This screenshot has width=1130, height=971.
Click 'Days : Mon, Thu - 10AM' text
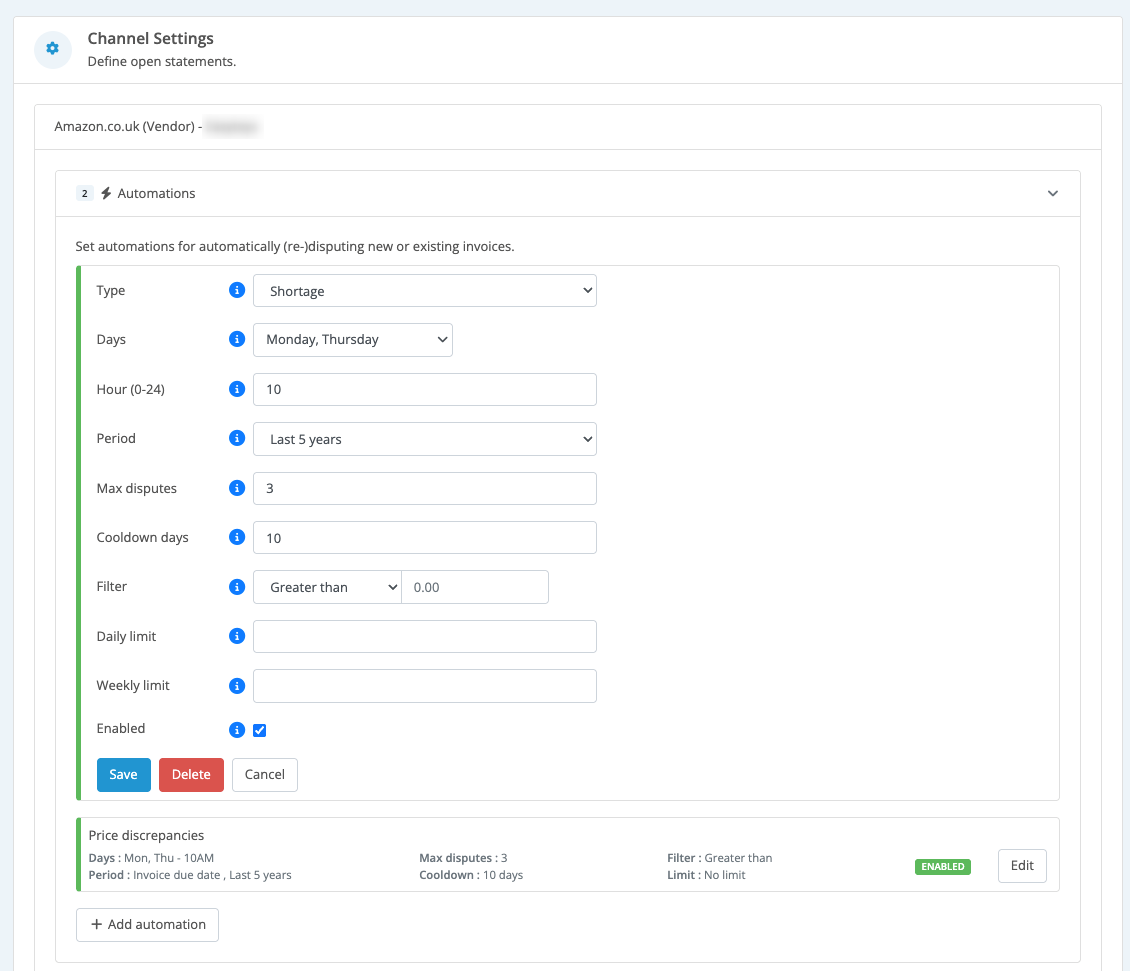[x=151, y=858]
